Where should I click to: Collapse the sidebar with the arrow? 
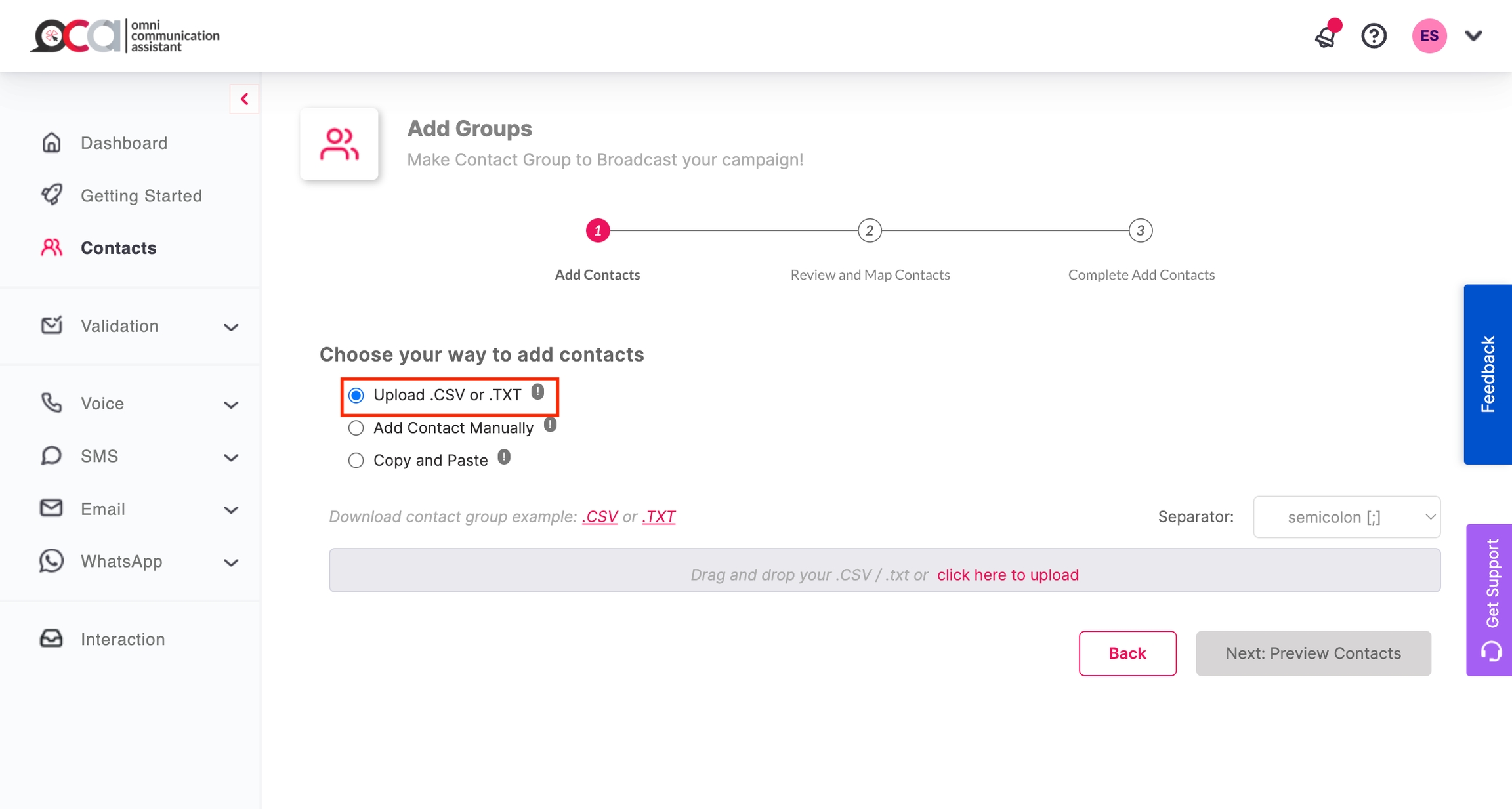click(244, 99)
